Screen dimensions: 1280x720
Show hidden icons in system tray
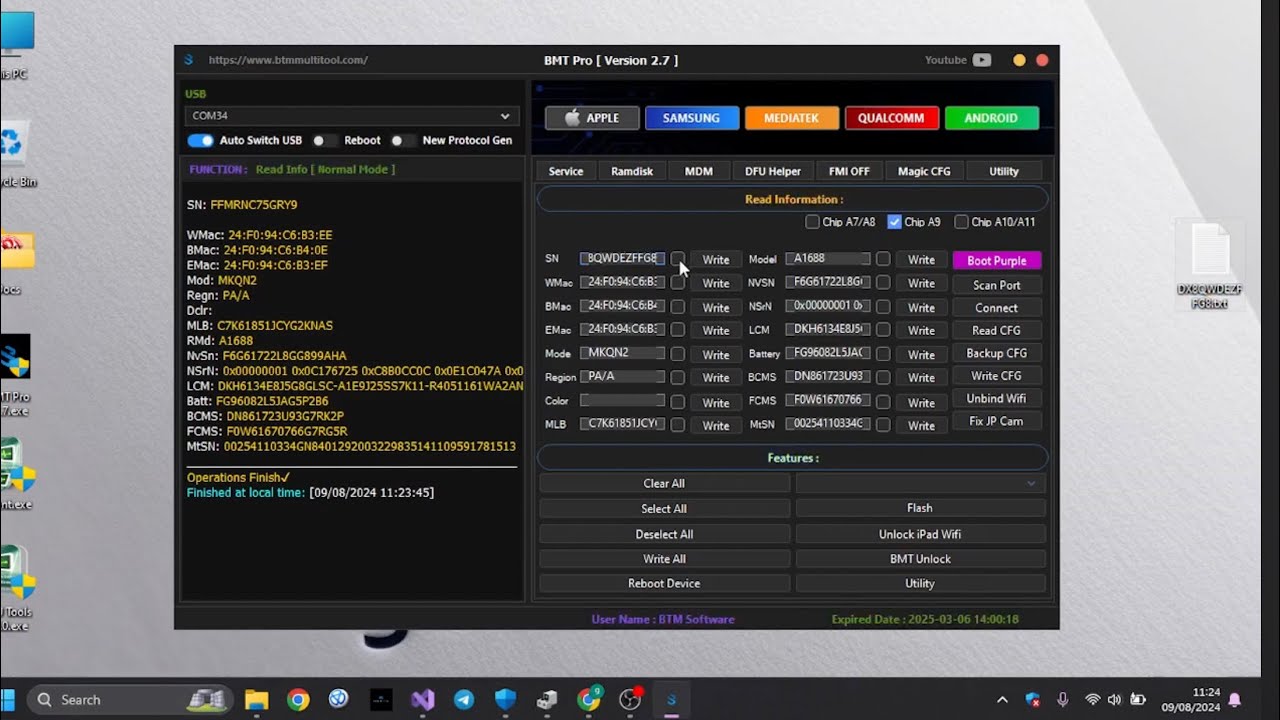[x=1002, y=699]
